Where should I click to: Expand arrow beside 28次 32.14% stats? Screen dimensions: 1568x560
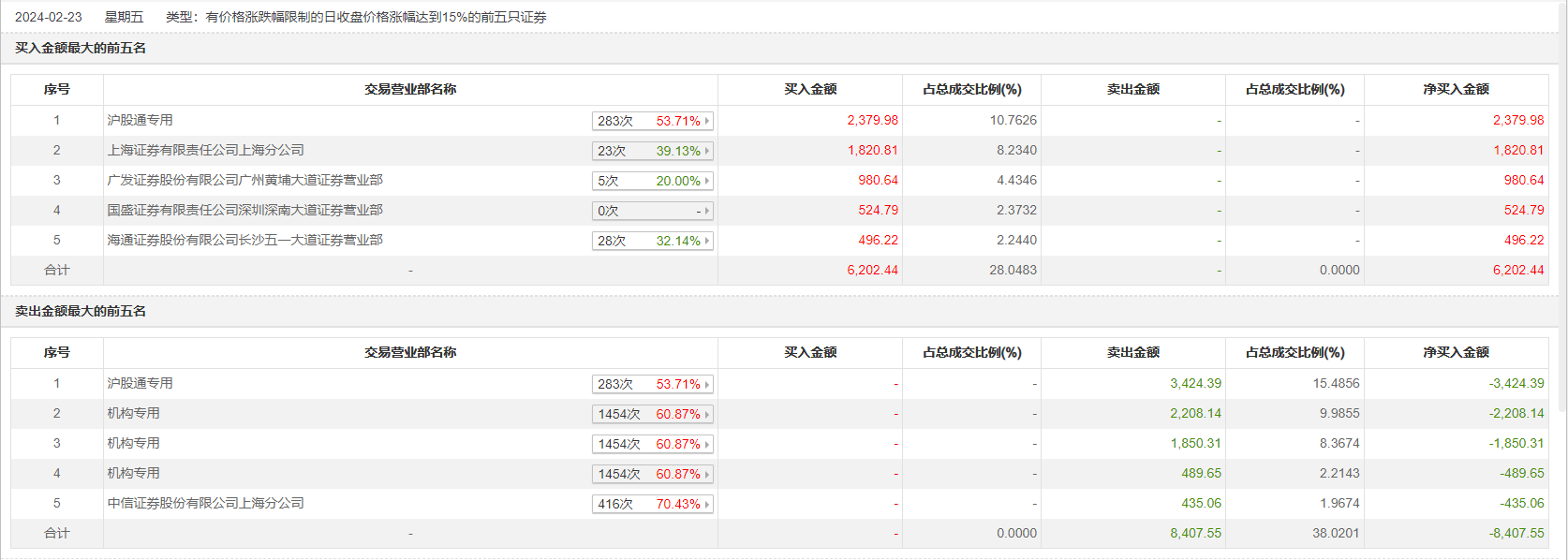(x=707, y=241)
